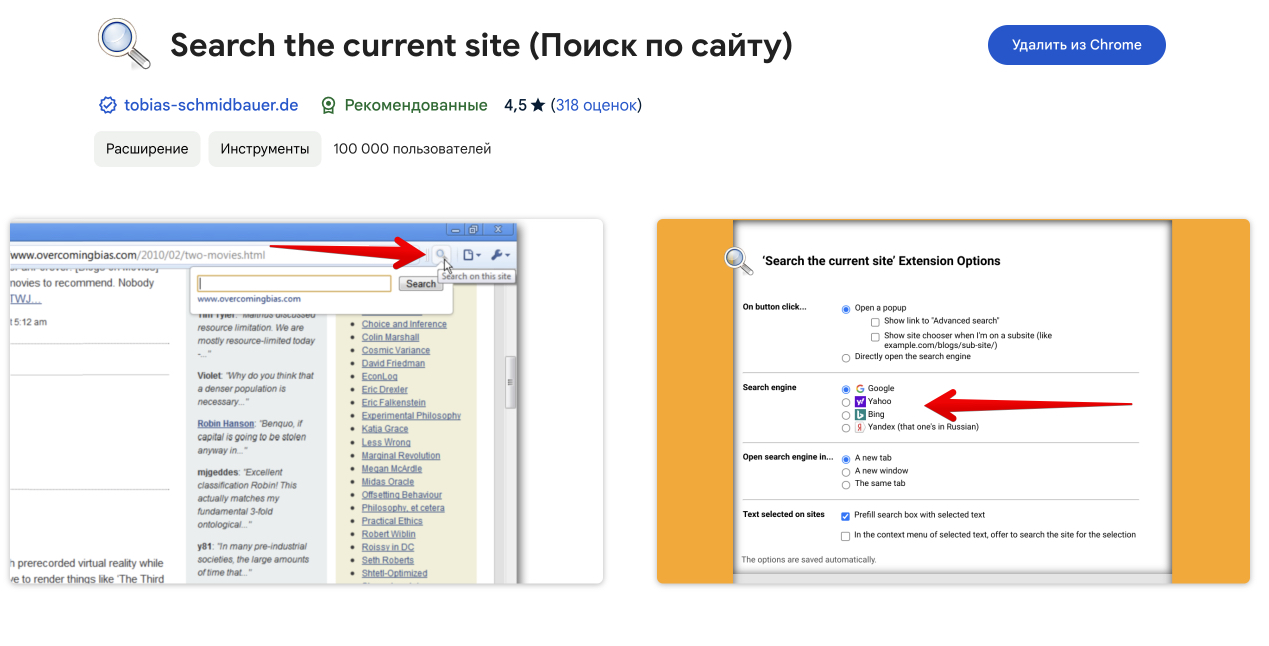
Task: Open the Extension Options screenshot thumbnail
Action: pos(953,401)
